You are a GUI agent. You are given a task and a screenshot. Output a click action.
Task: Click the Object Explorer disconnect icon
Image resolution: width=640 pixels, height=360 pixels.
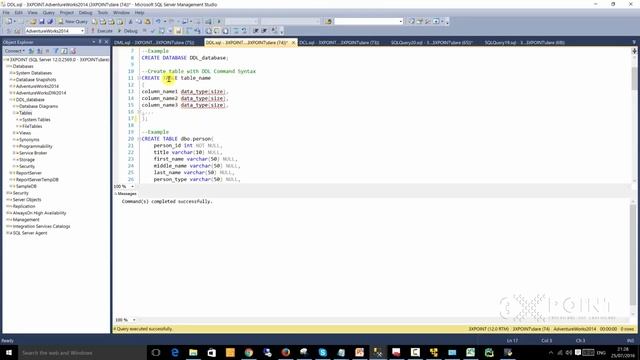40,51
